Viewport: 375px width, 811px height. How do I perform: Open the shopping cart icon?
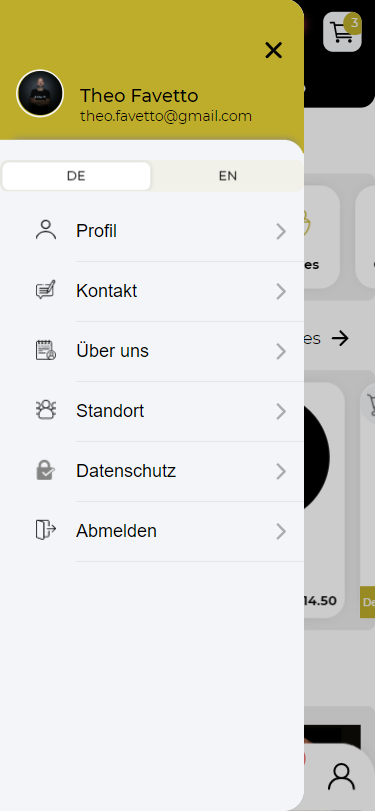pos(342,32)
